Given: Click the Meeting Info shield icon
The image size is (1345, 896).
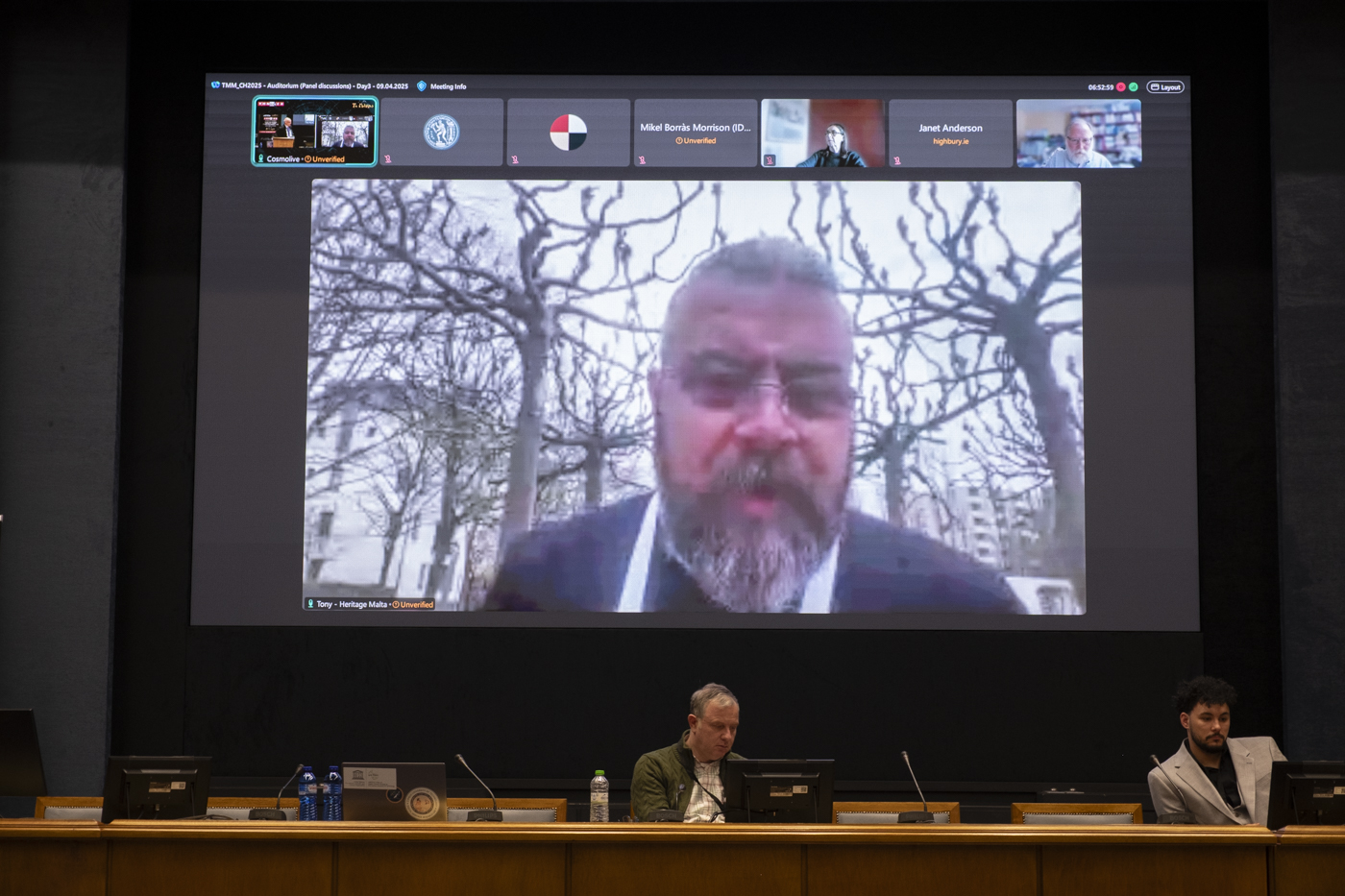Looking at the screenshot, I should click(x=421, y=86).
